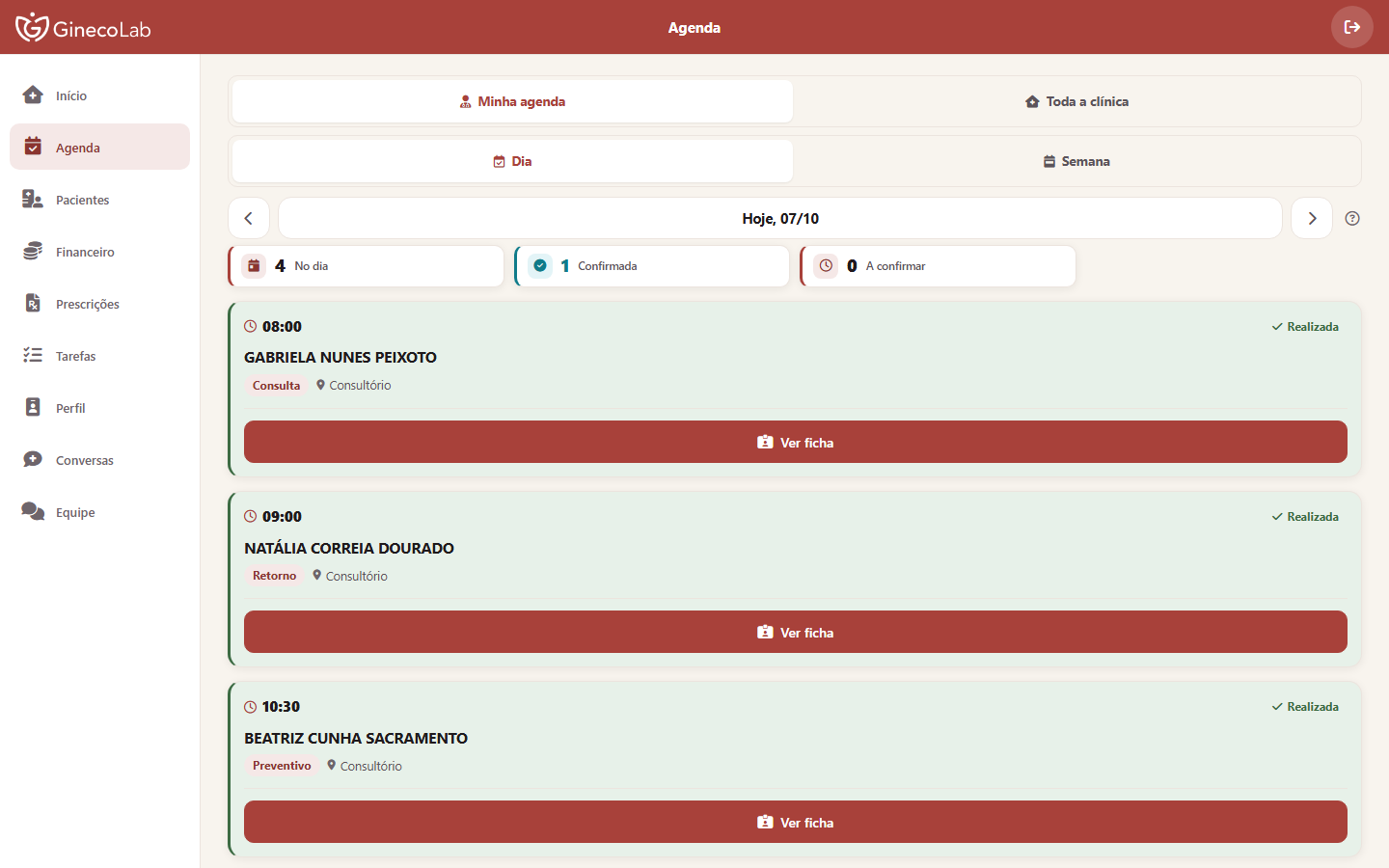Screen dimensions: 1389x868
Task: Click the logout icon in header
Action: [1352, 27]
